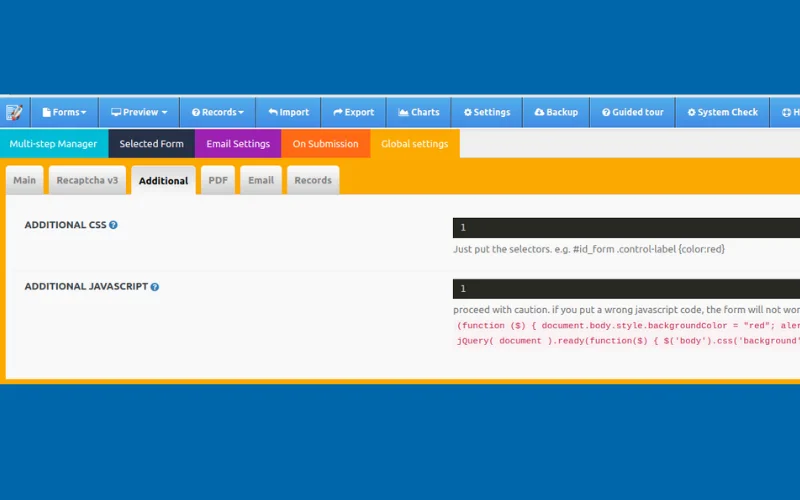
Task: Open System Check from the toolbar
Action: click(722, 112)
